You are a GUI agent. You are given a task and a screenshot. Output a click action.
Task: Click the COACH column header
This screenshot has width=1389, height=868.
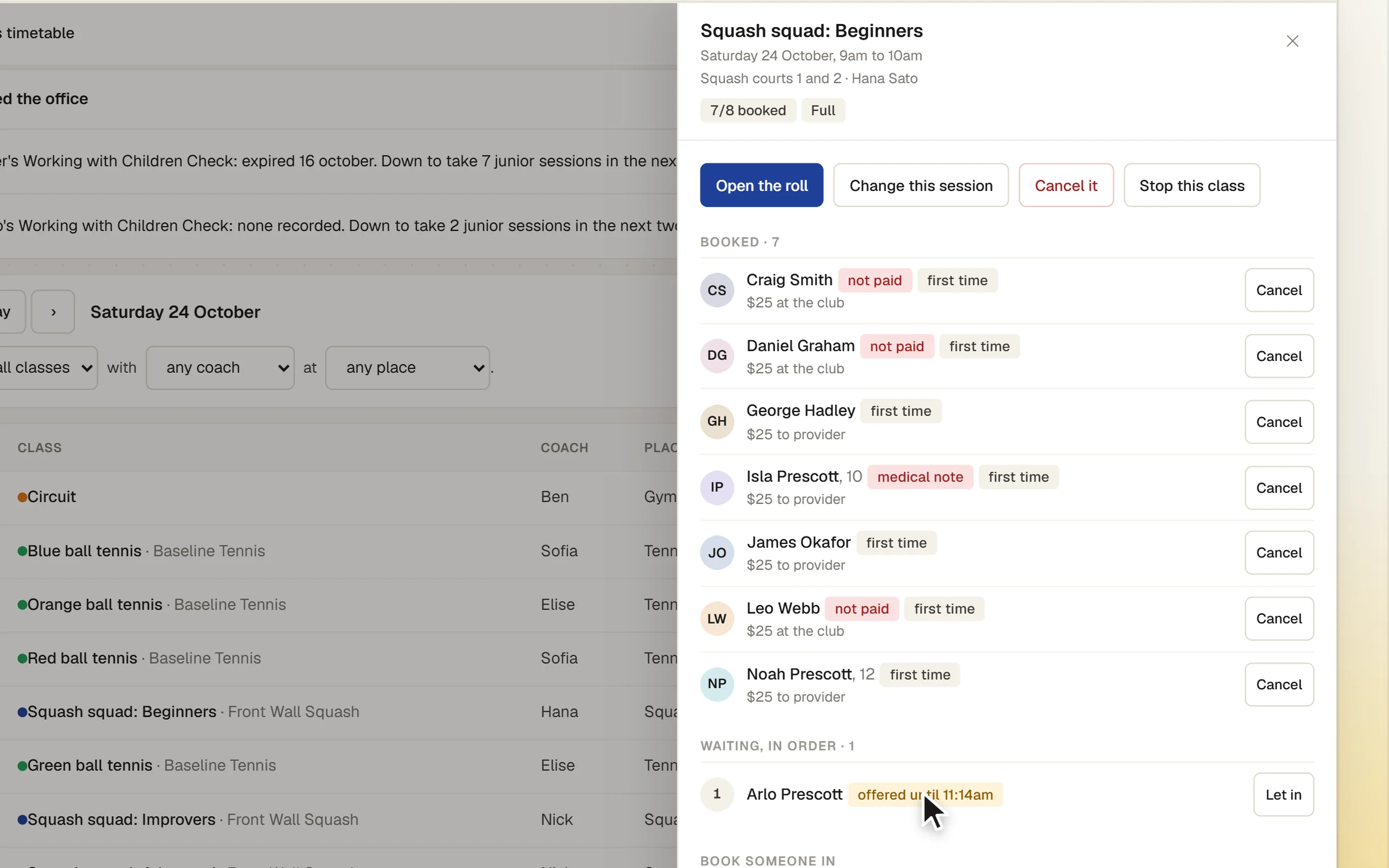(564, 448)
